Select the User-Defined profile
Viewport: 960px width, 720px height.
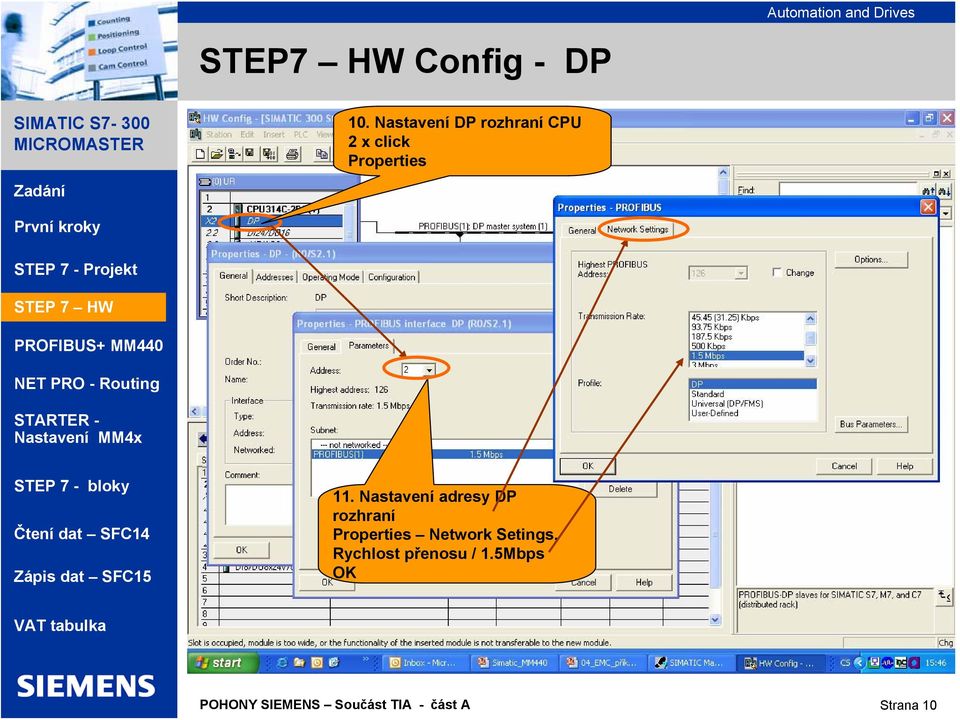[x=752, y=413]
